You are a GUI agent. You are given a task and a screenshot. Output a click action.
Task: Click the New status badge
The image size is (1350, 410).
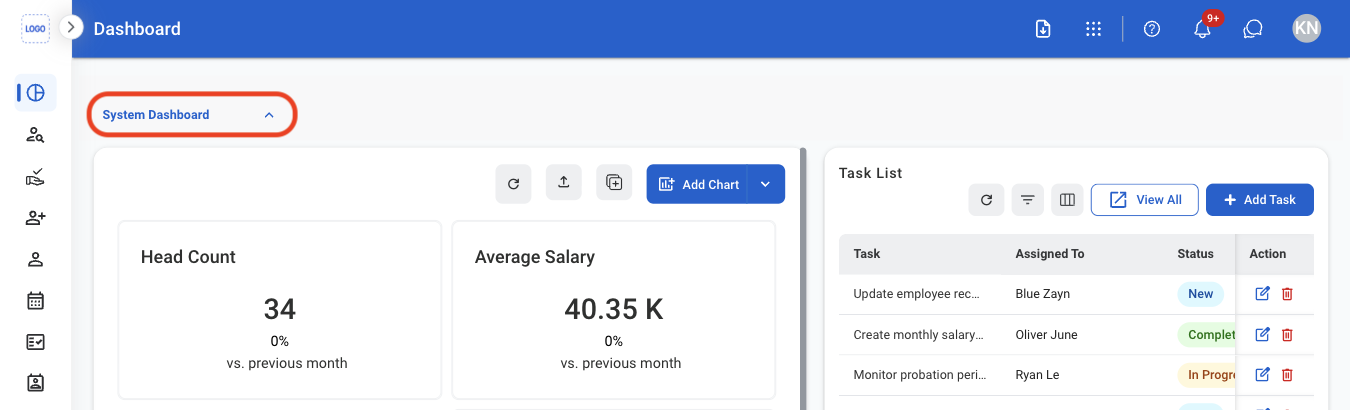1200,294
